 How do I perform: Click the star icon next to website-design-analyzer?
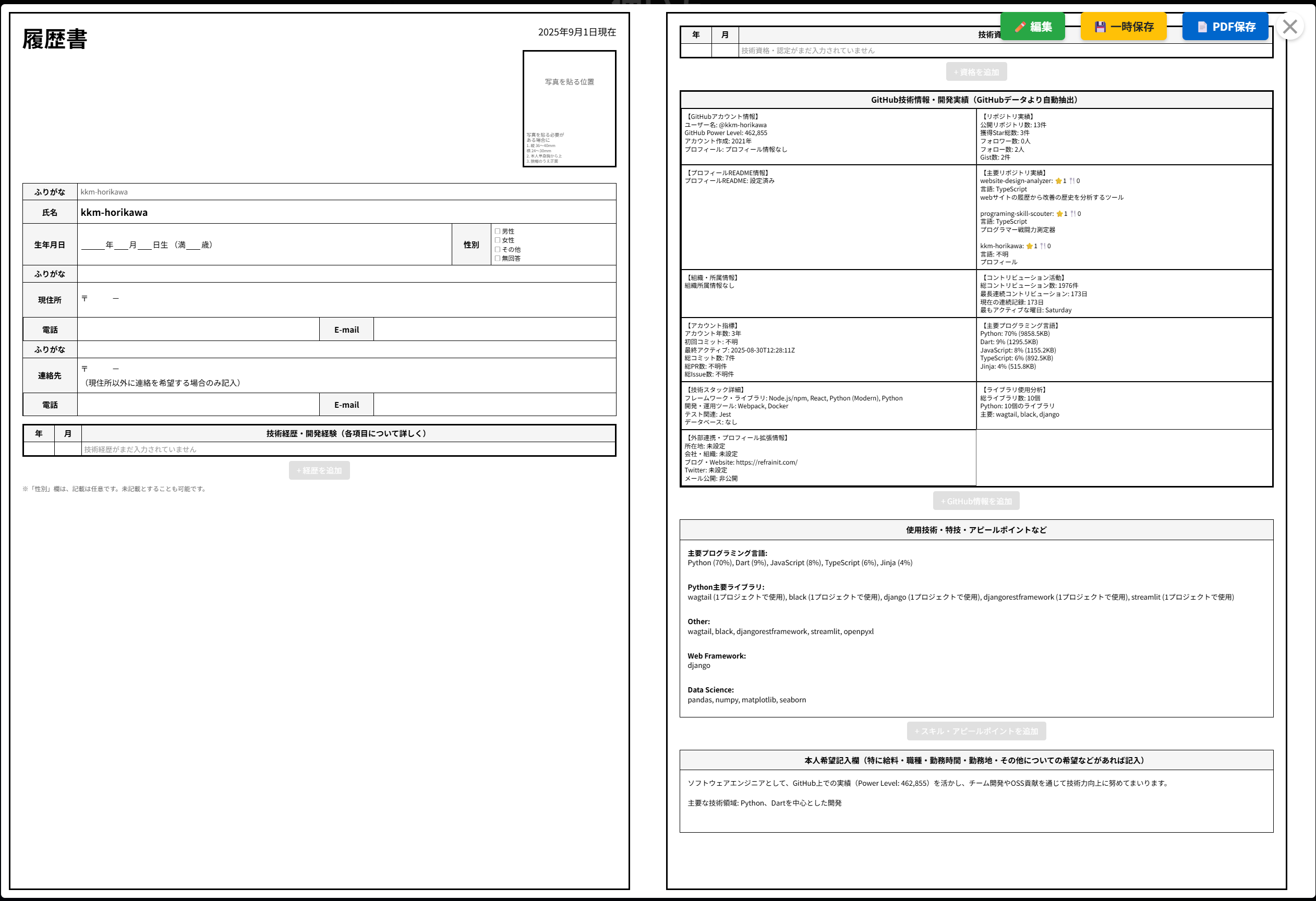pyautogui.click(x=1058, y=181)
